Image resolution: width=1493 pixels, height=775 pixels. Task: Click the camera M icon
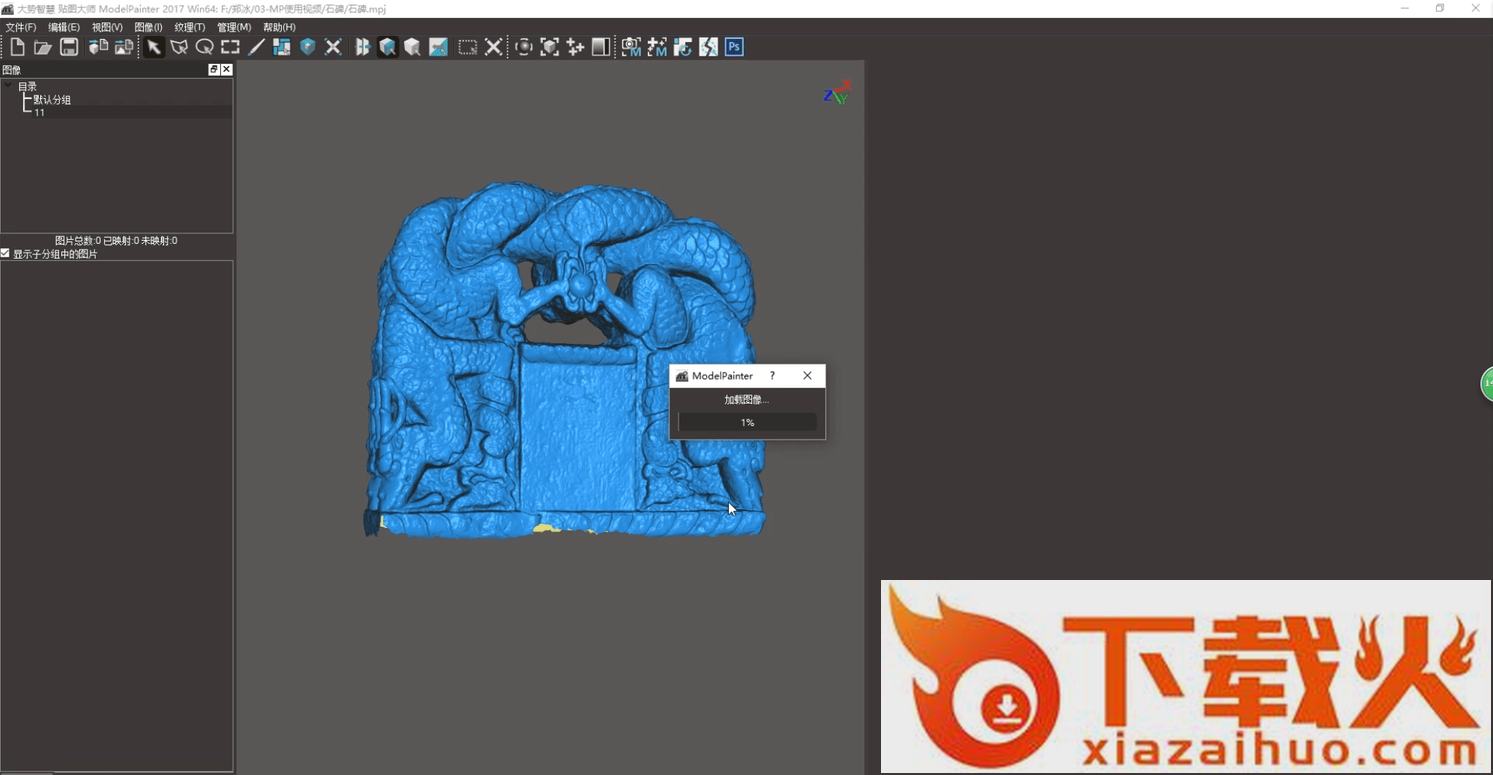pos(631,47)
